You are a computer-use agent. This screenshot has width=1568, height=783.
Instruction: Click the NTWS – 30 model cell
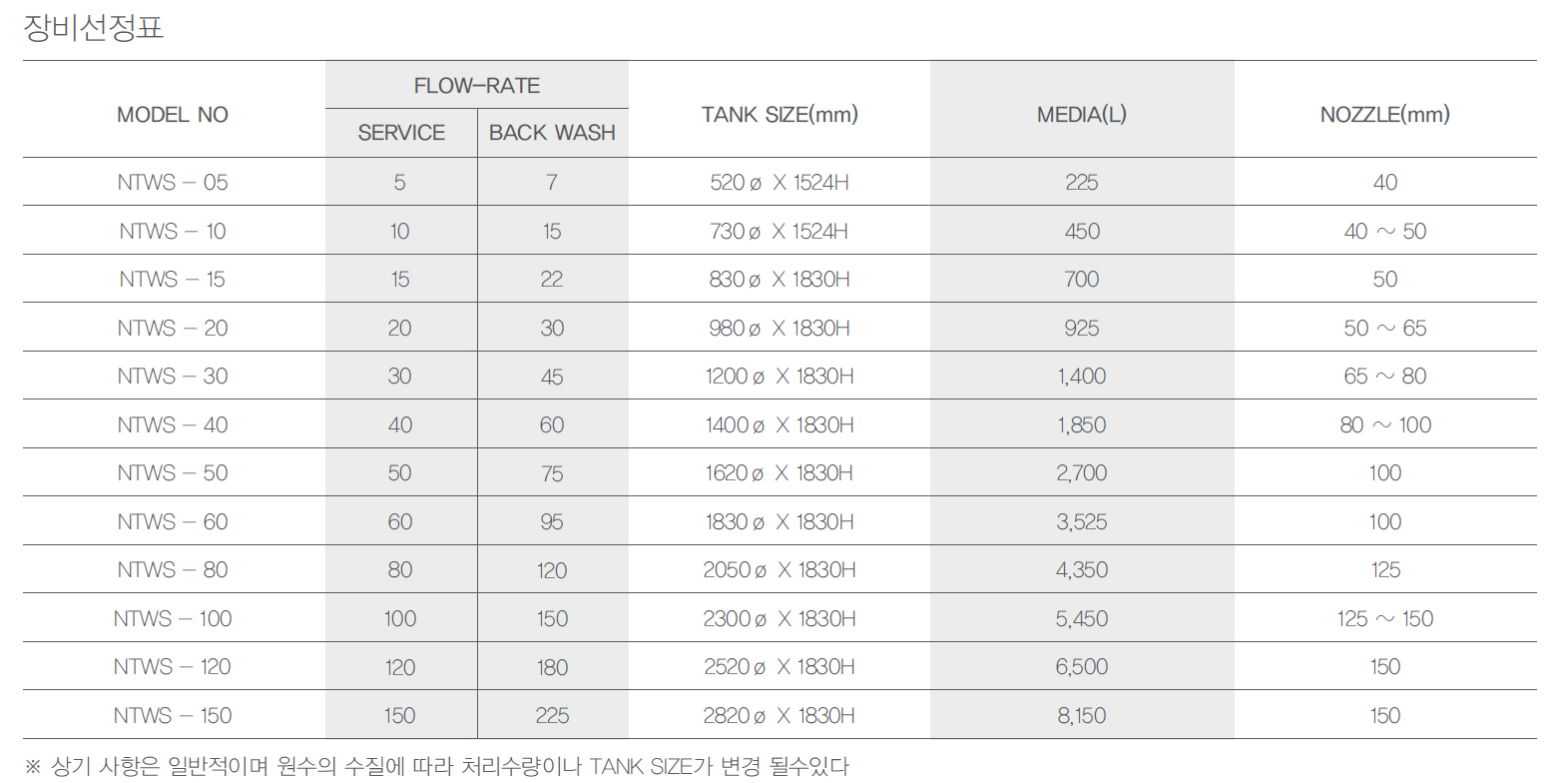173,377
